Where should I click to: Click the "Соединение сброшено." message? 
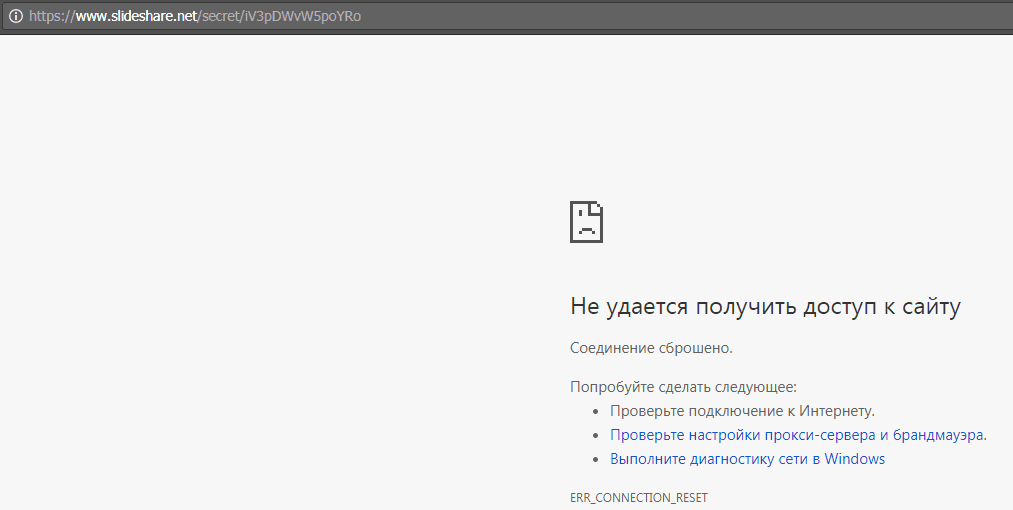pos(651,348)
